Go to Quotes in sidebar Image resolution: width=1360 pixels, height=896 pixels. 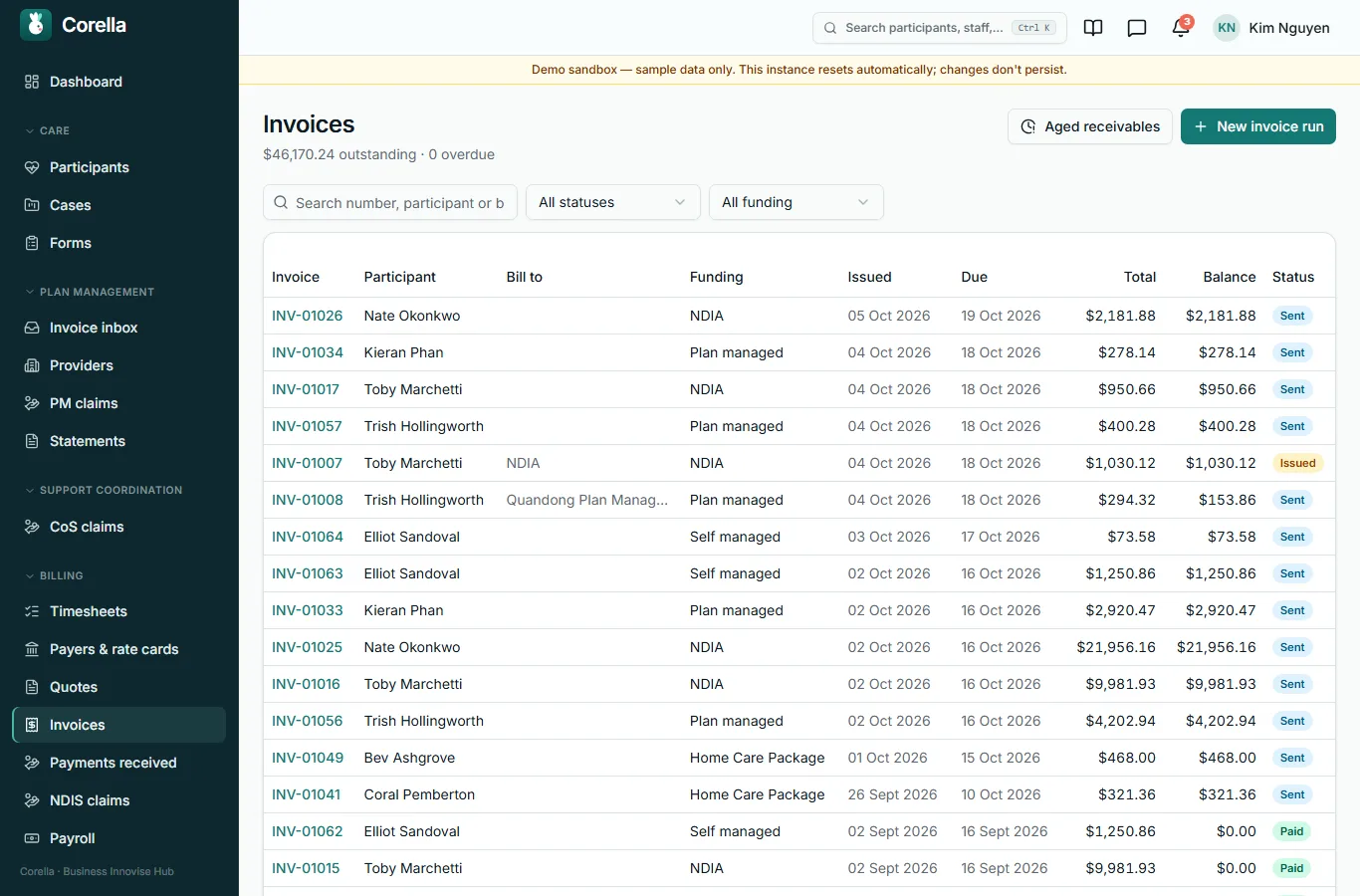point(118,687)
